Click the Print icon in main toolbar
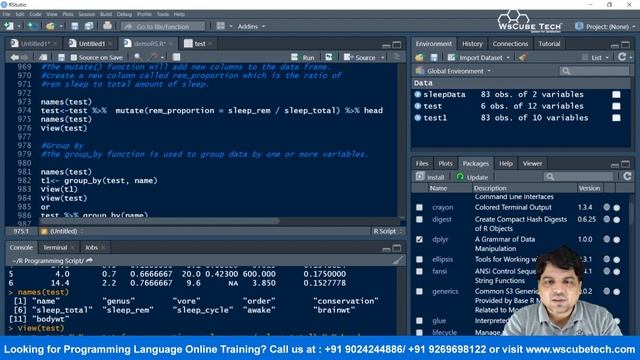The height and width of the screenshot is (360, 640). pyautogui.click(x=107, y=26)
